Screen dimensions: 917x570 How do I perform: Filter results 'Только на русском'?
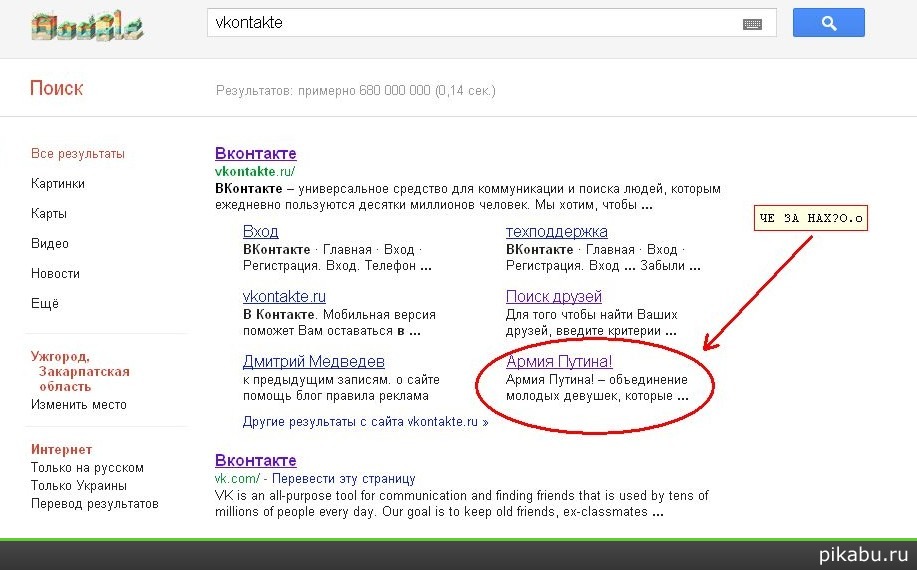[87, 468]
